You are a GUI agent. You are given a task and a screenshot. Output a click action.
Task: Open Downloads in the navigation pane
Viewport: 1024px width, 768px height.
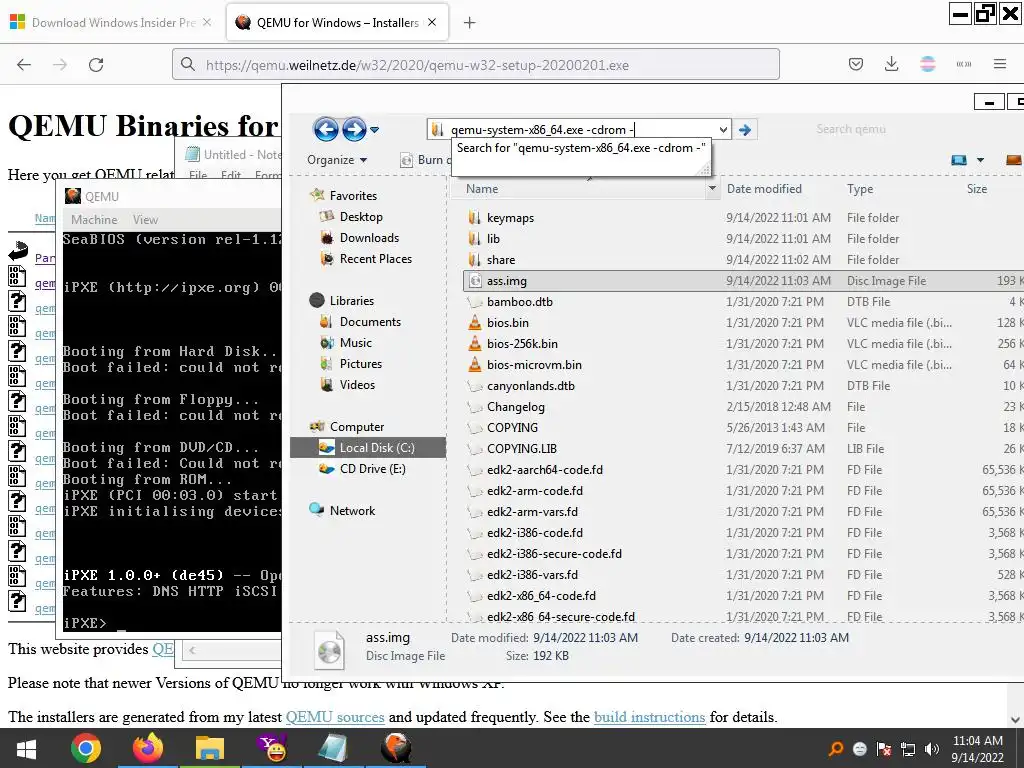(369, 238)
